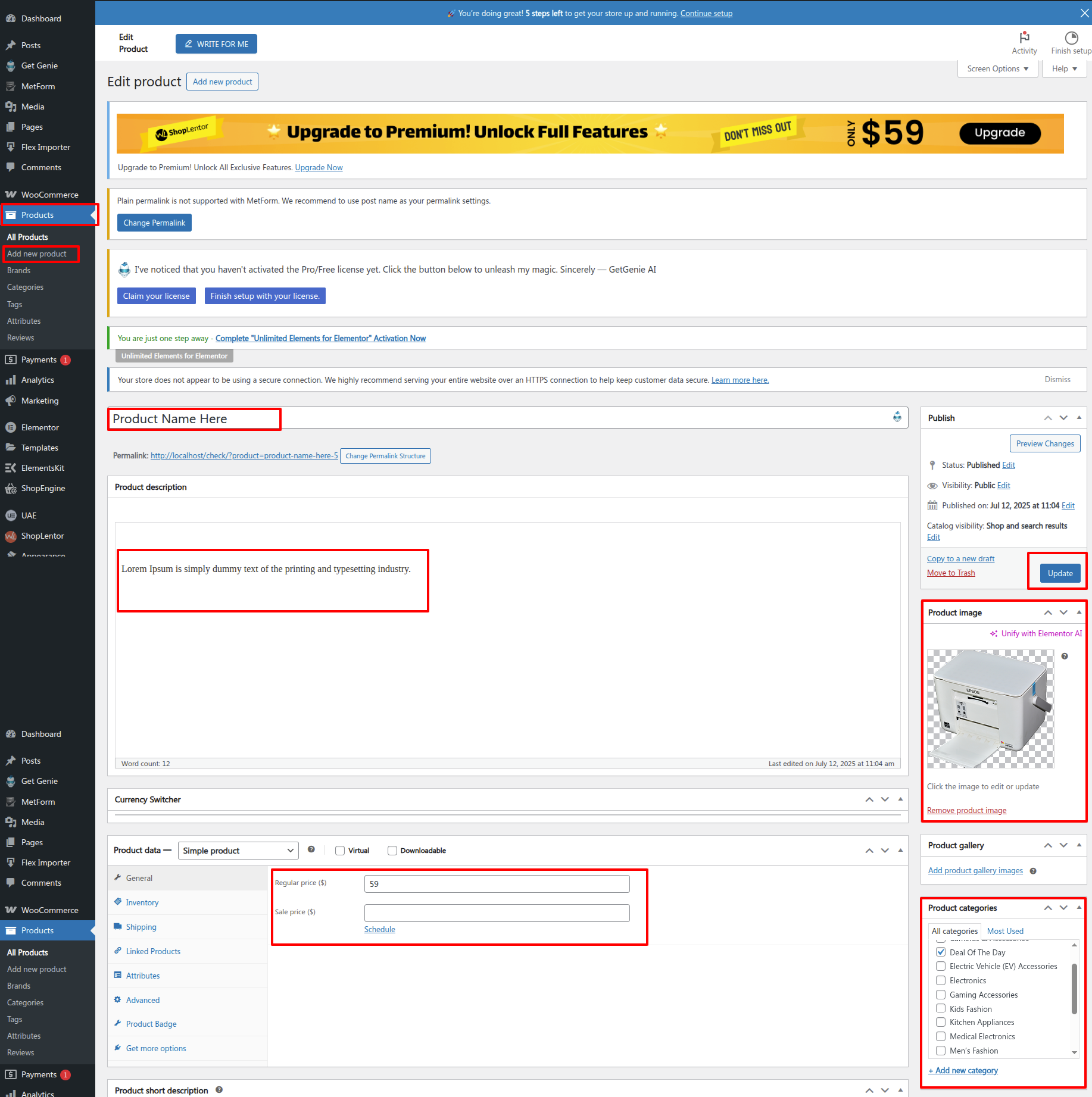Collapse the Product data panel
Screen dimensions: 1092x1097
[x=900, y=851]
